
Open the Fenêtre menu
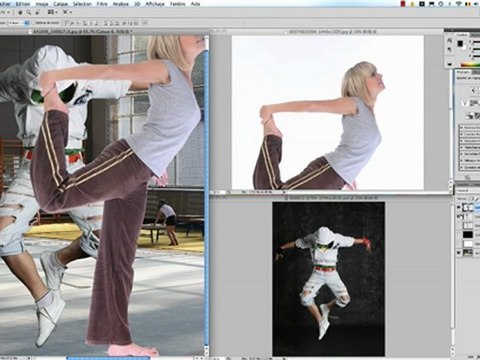[x=178, y=4]
